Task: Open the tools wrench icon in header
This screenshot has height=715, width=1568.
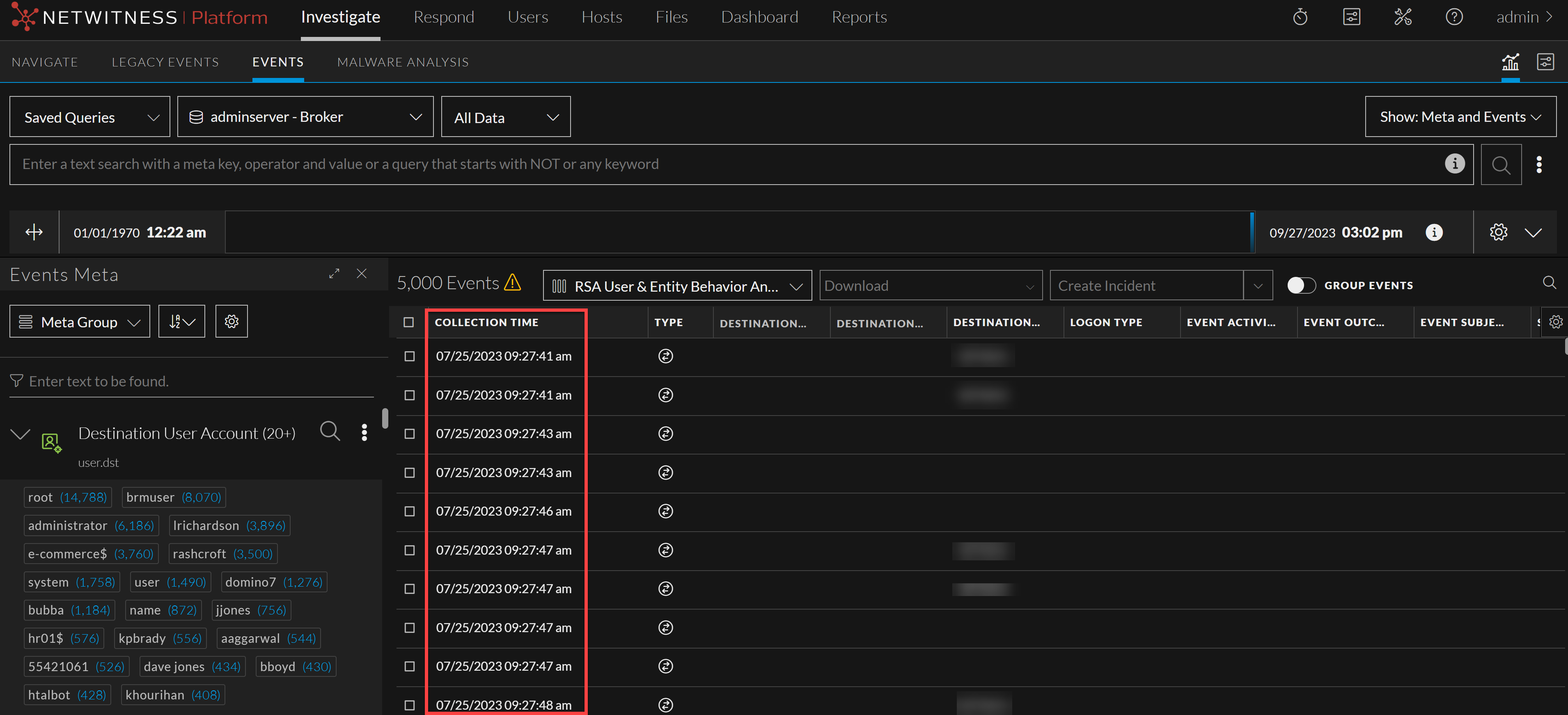Action: (x=1403, y=17)
